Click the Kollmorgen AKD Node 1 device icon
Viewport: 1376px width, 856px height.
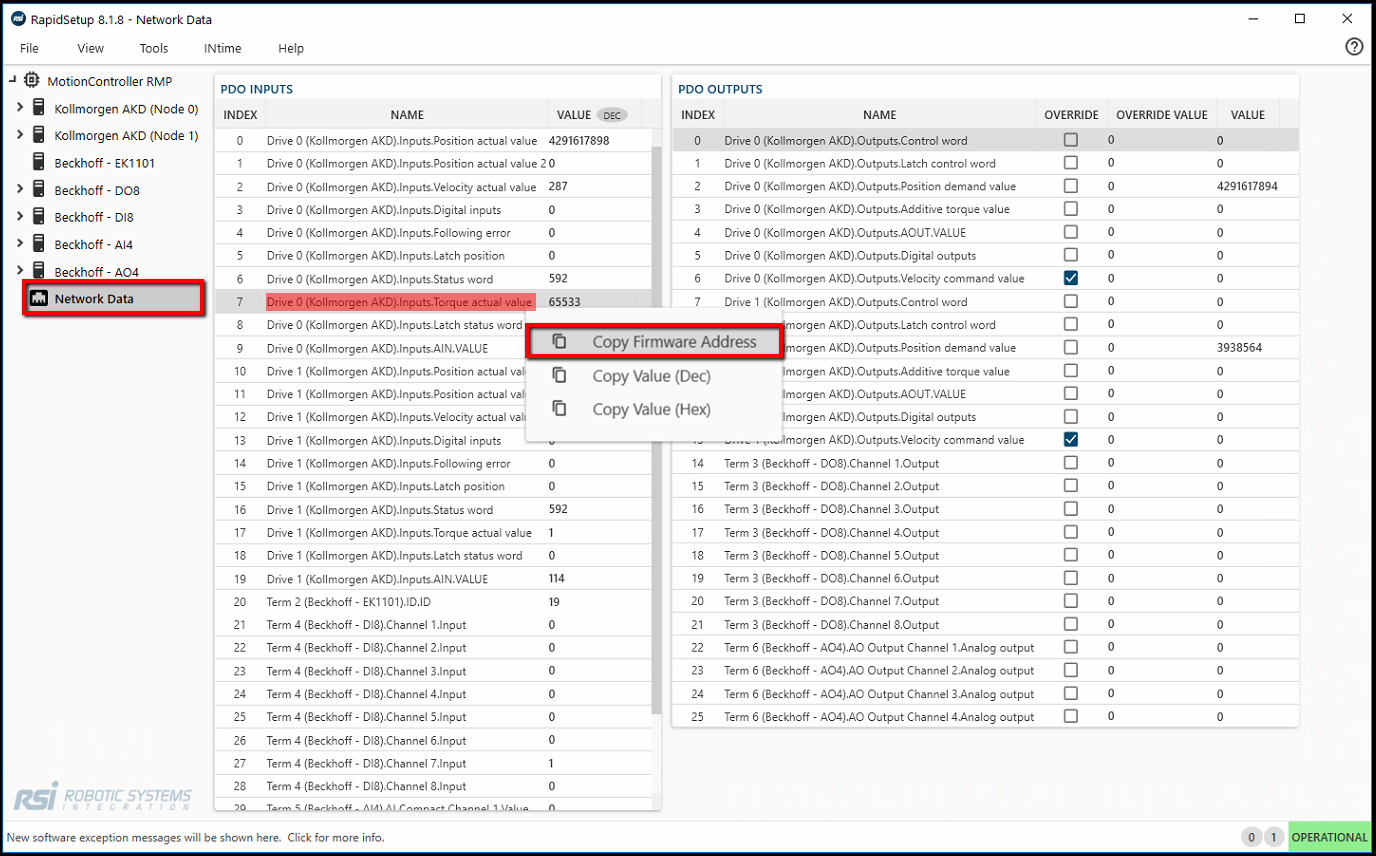39,135
